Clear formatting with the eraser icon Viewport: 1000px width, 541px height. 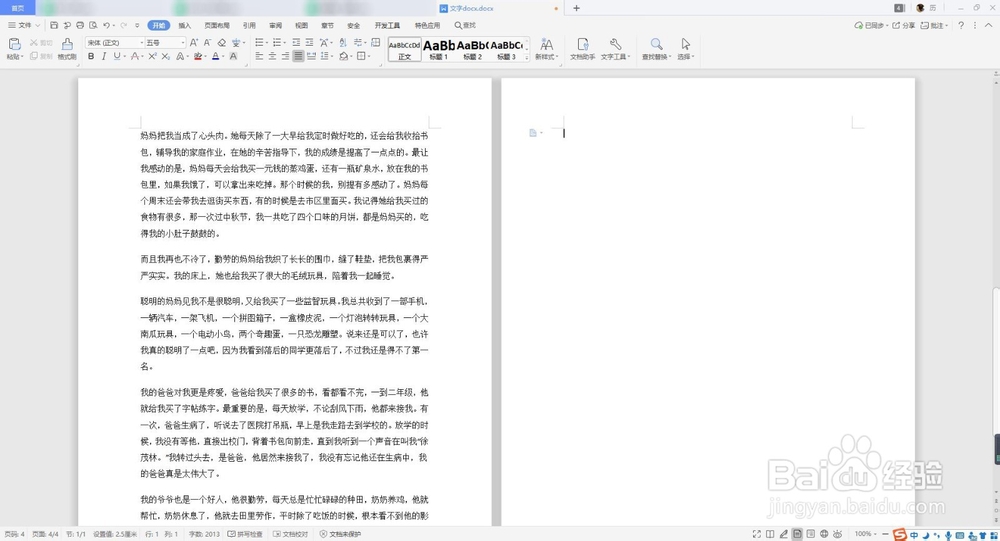tap(221, 43)
